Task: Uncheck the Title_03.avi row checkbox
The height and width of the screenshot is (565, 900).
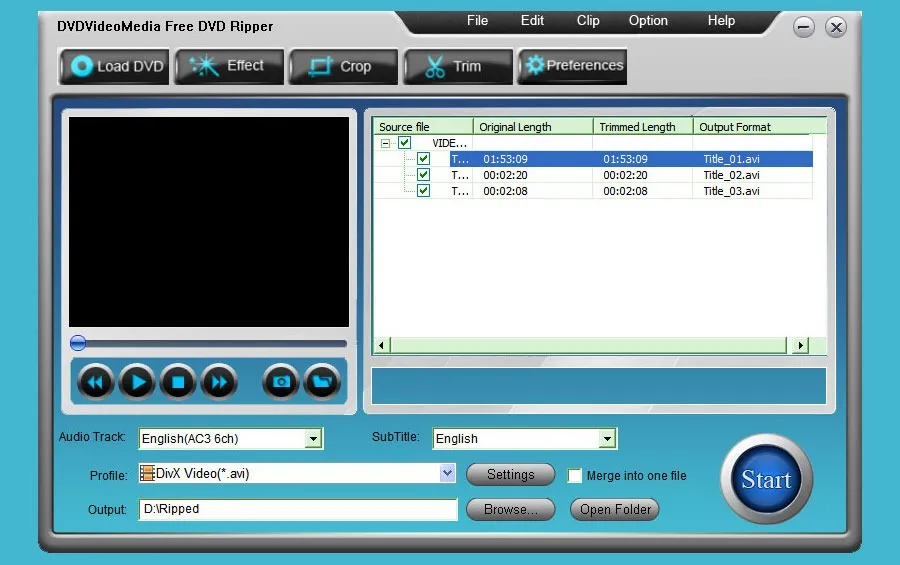Action: point(423,191)
